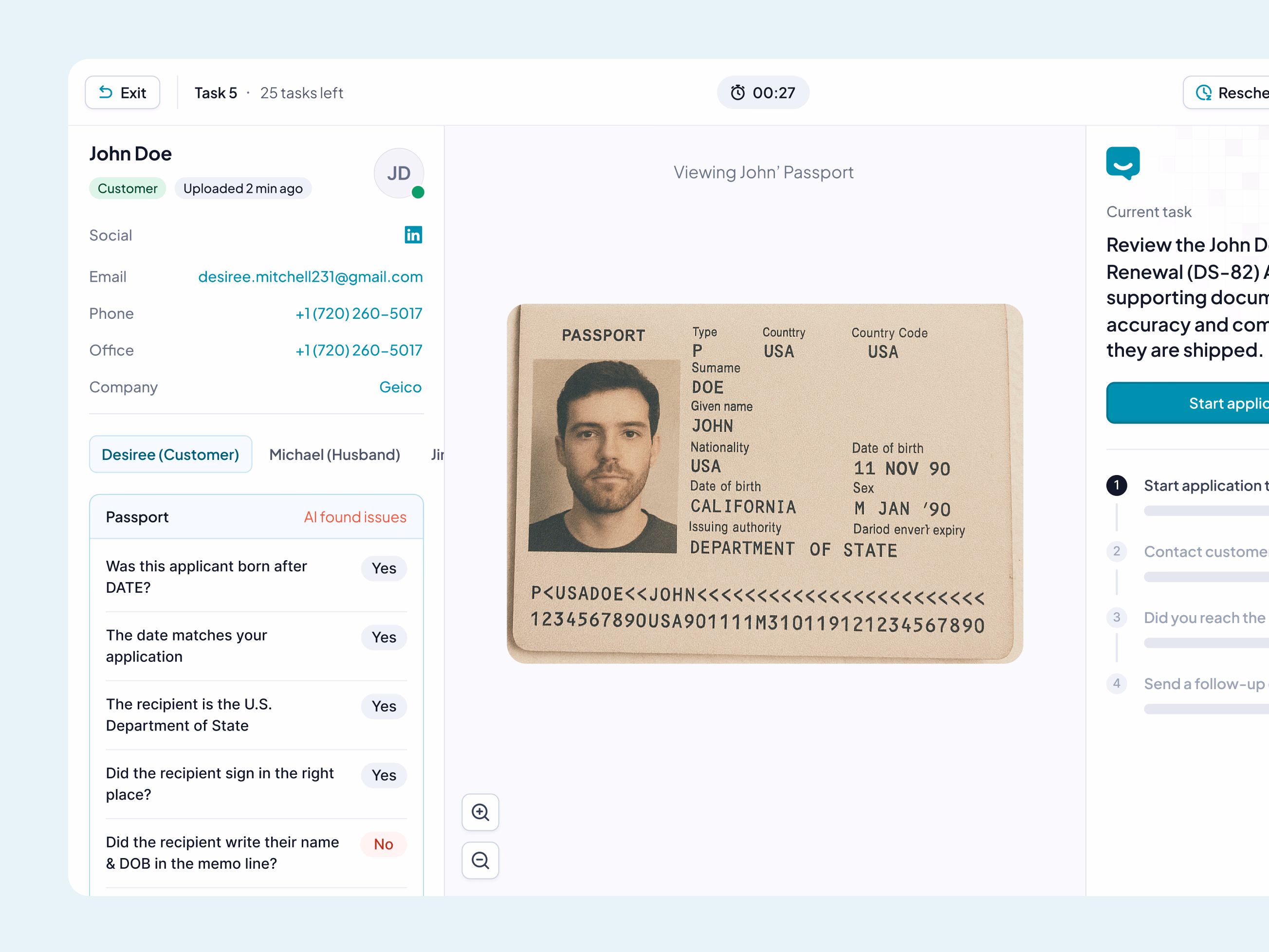Toggle No for name & DOB memo line
Screen dimensions: 1269x952
click(x=384, y=844)
